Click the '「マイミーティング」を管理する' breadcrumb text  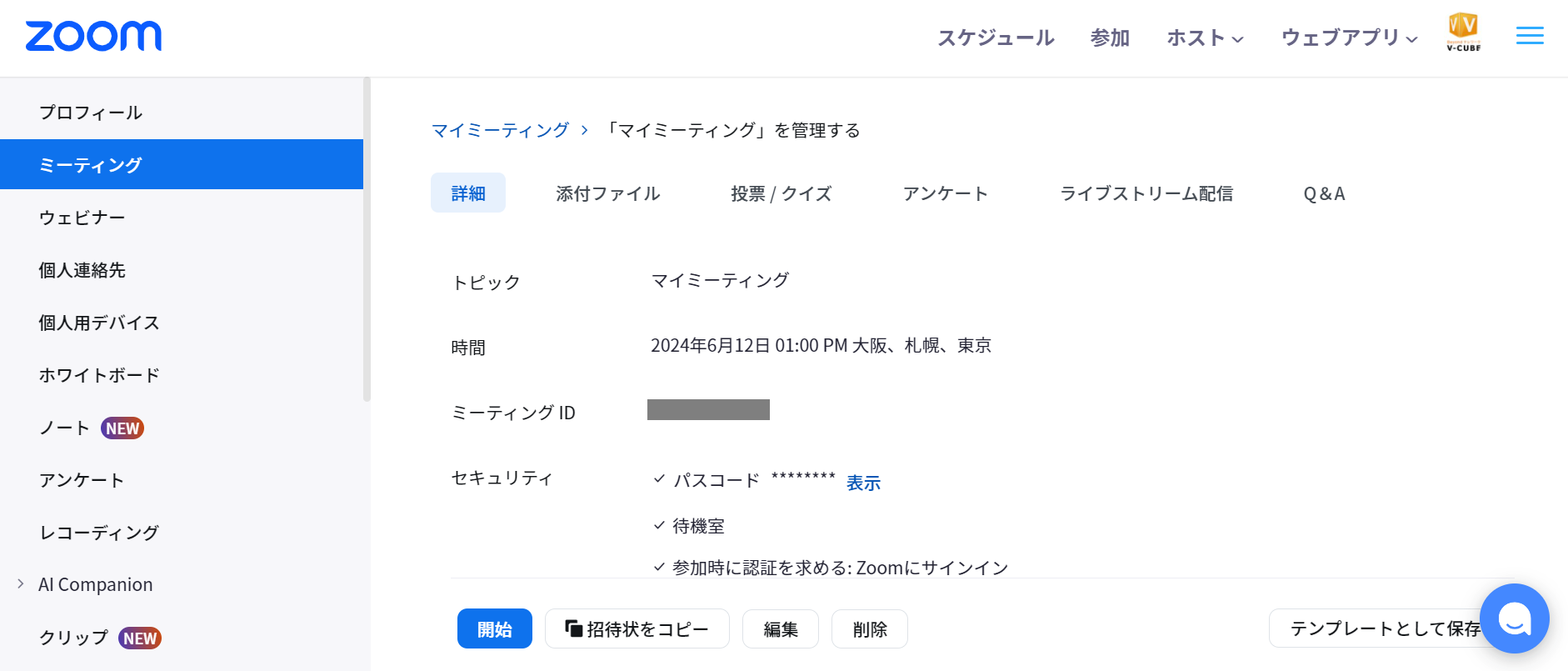731,130
